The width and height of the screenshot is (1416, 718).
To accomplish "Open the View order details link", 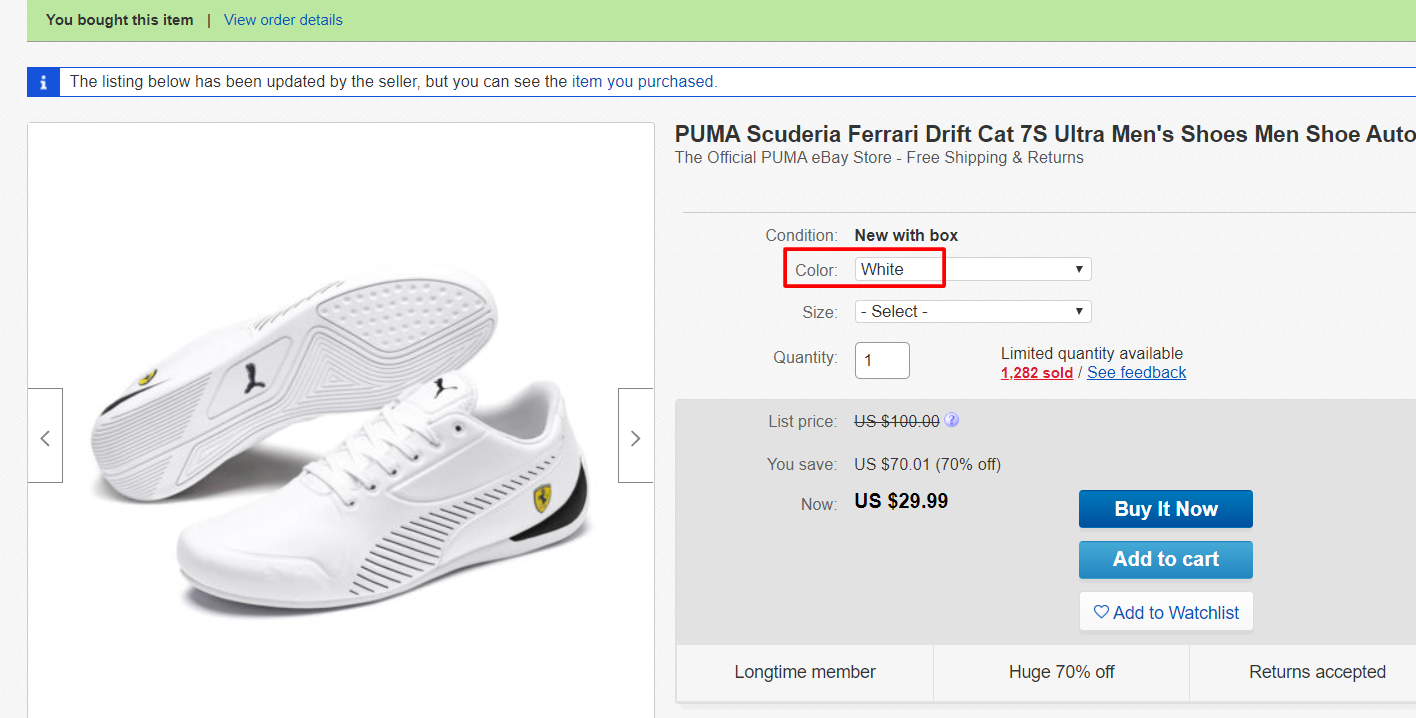I will [283, 20].
